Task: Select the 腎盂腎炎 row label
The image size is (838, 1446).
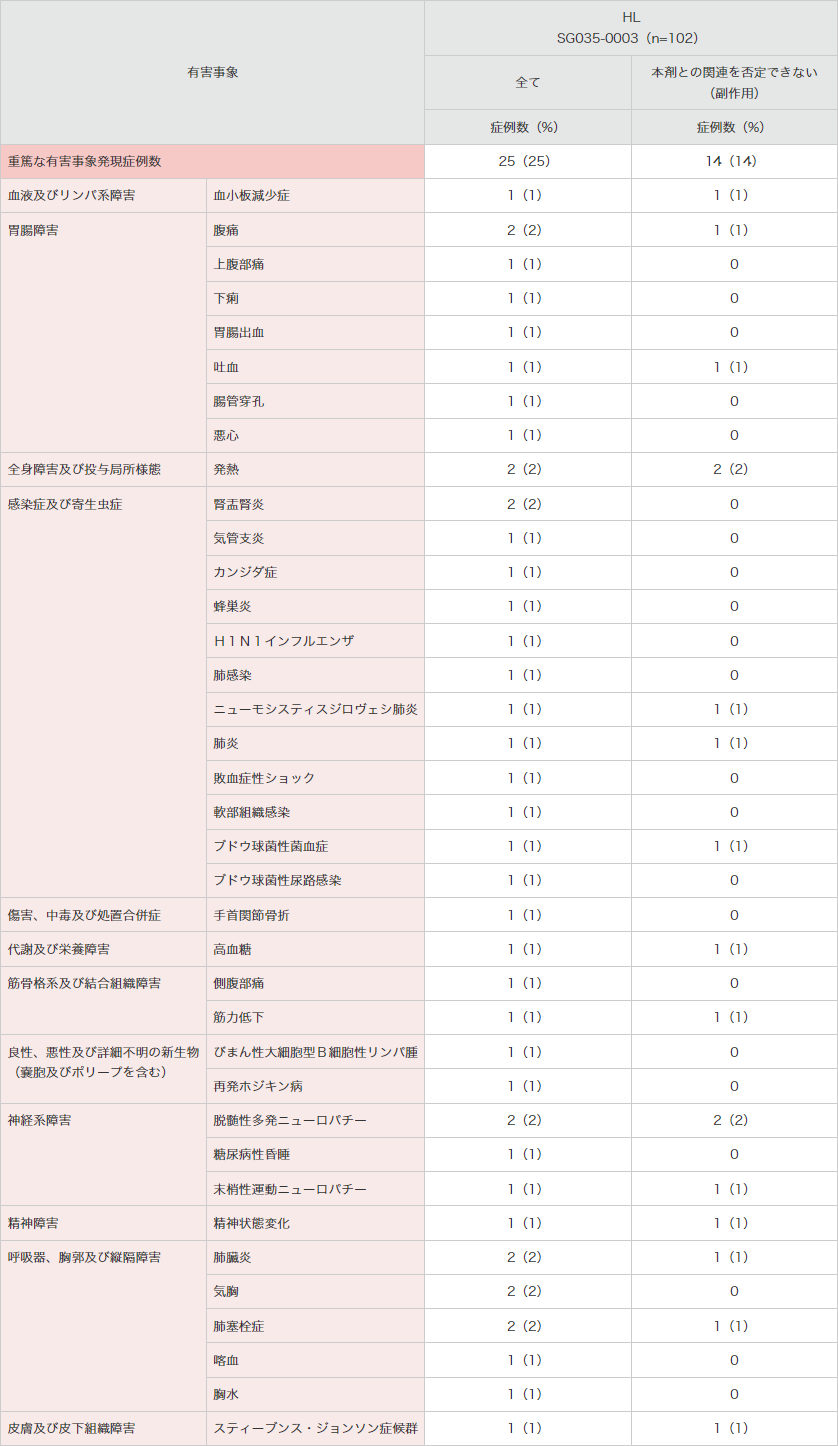Action: 315,504
